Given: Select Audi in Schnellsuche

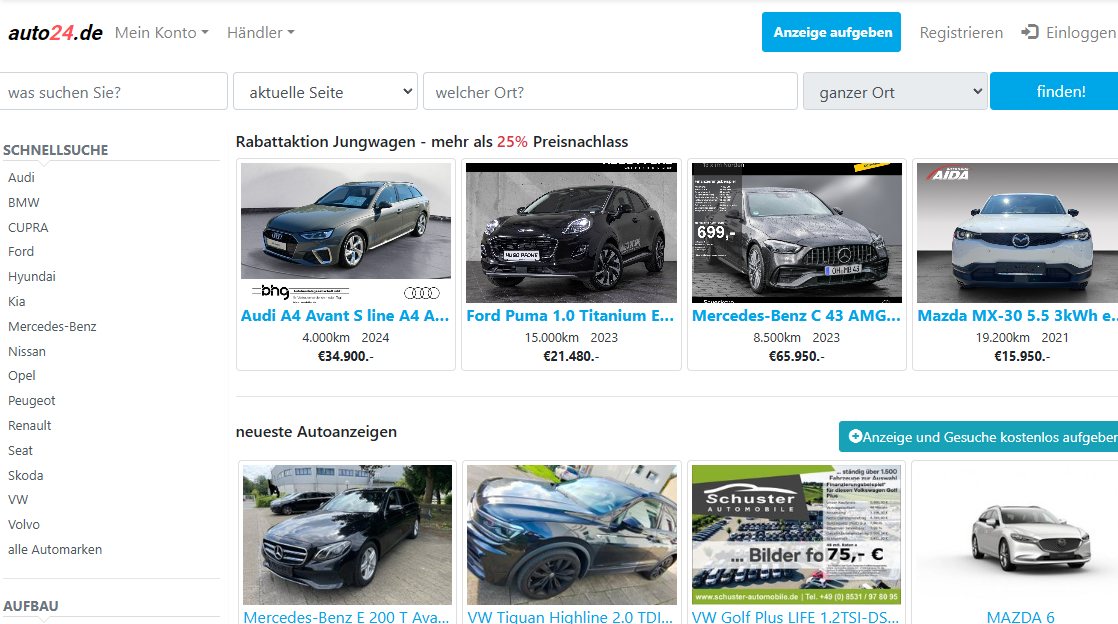Looking at the screenshot, I should [21, 178].
